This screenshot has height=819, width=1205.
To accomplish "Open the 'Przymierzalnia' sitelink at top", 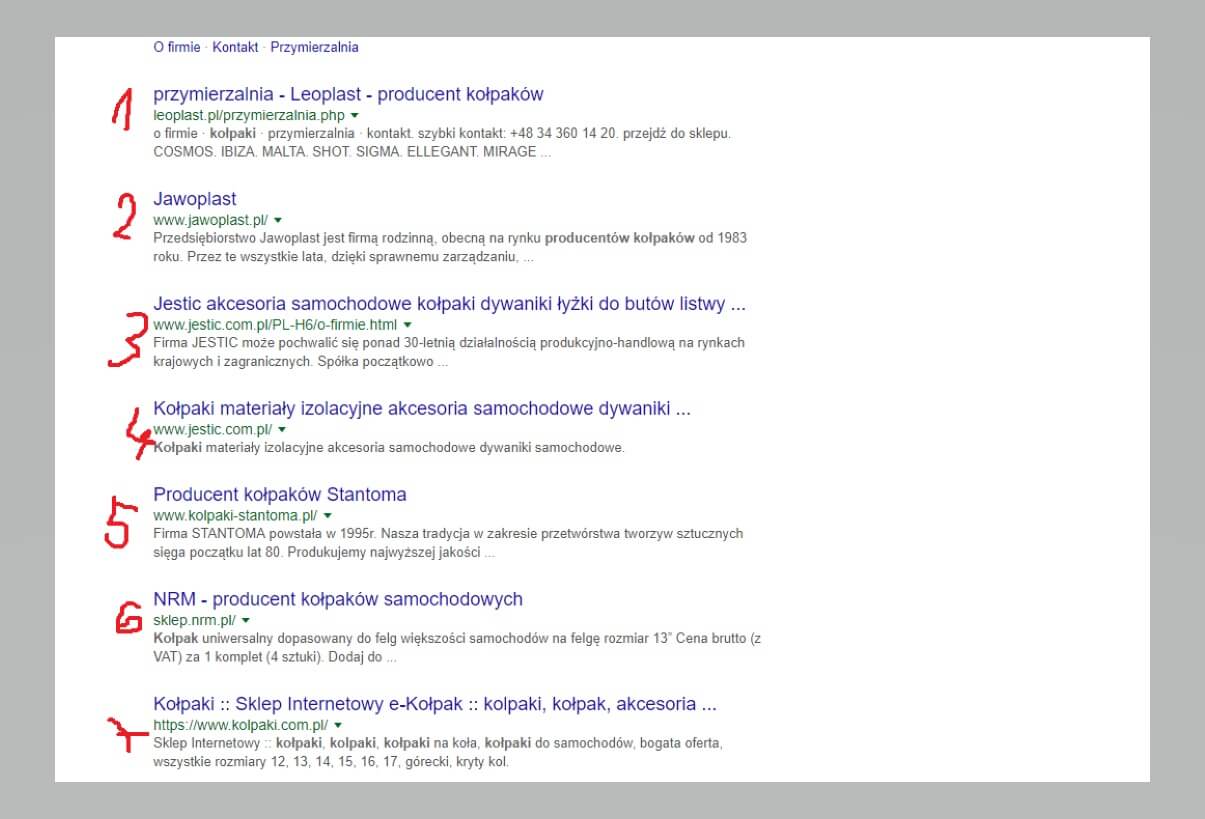I will pyautogui.click(x=314, y=47).
